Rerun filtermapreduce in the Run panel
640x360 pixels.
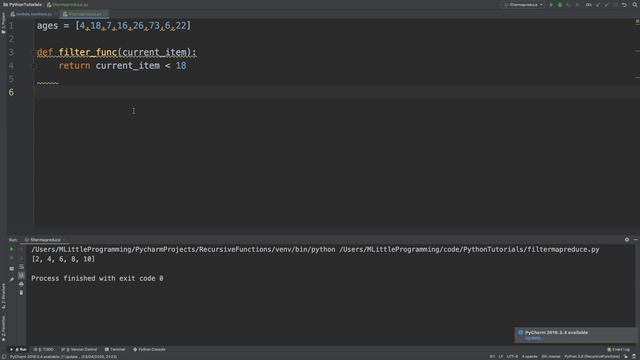pos(11,249)
